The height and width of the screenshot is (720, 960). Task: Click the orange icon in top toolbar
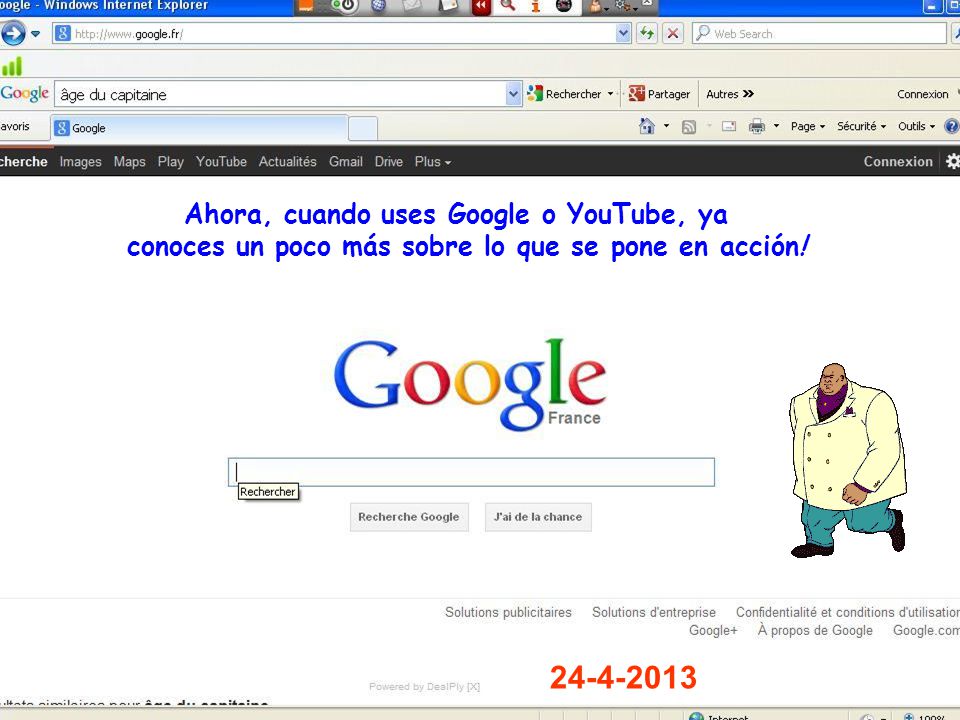point(304,6)
